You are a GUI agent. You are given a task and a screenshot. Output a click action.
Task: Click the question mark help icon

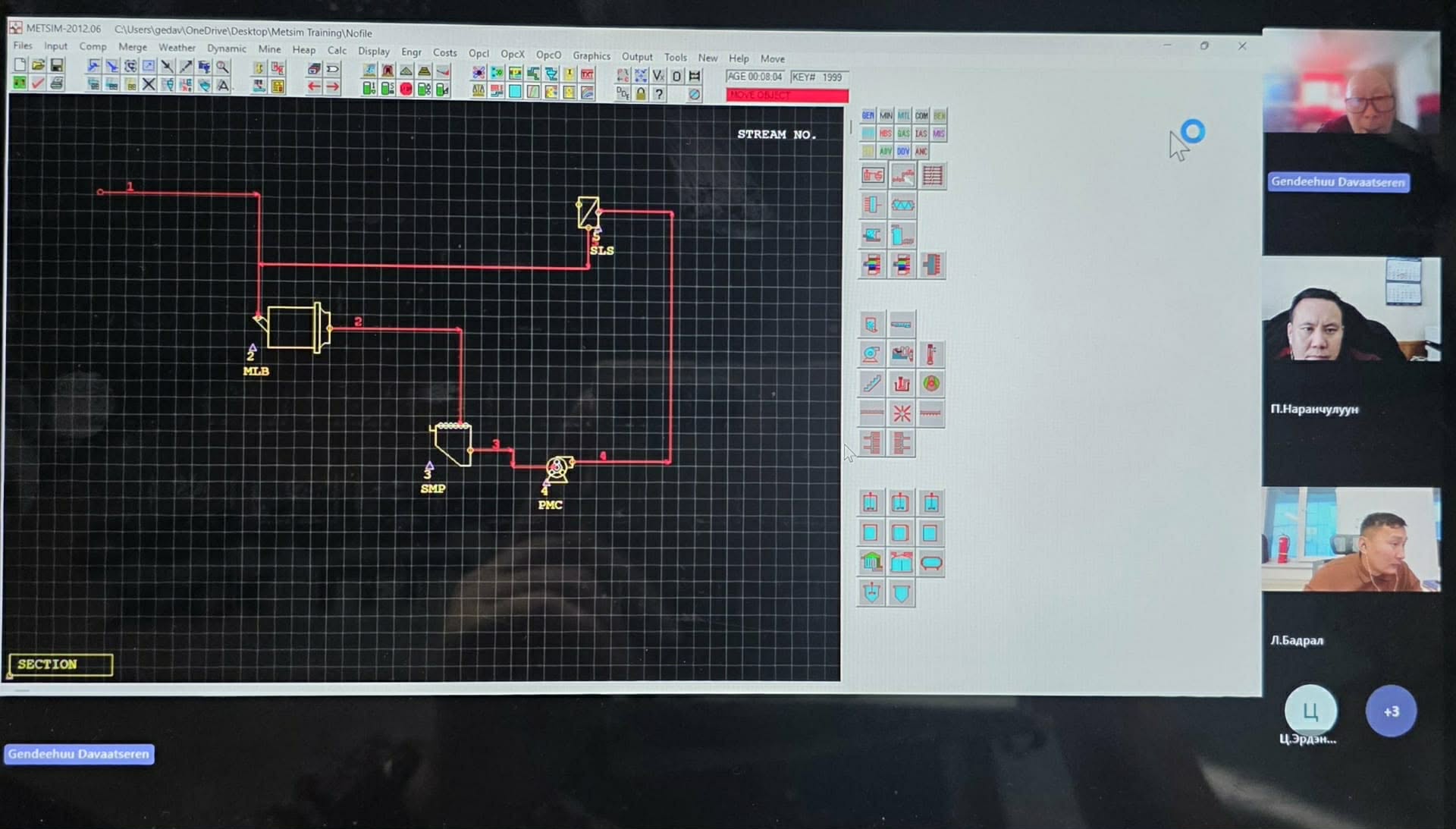(659, 94)
